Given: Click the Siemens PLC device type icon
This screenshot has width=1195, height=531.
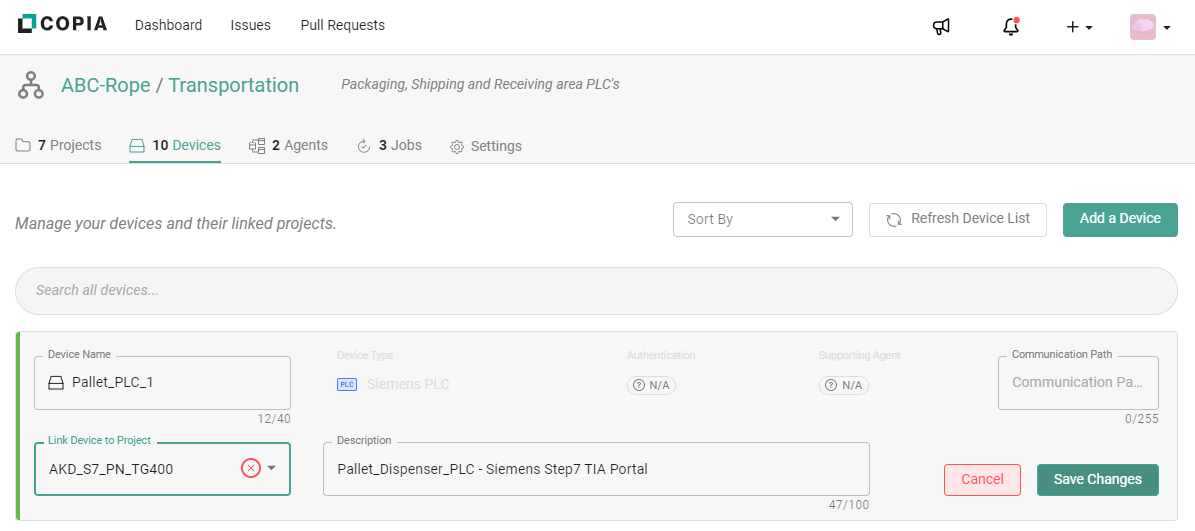Looking at the screenshot, I should [347, 384].
